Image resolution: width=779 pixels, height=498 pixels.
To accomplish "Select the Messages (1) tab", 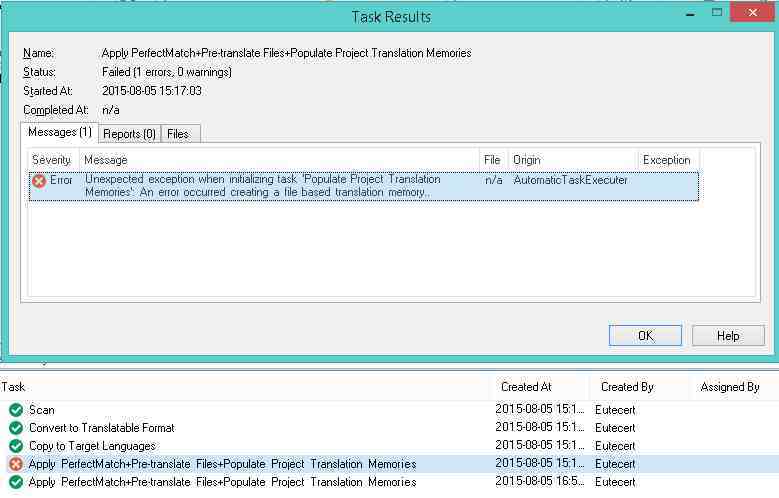I will [59, 132].
